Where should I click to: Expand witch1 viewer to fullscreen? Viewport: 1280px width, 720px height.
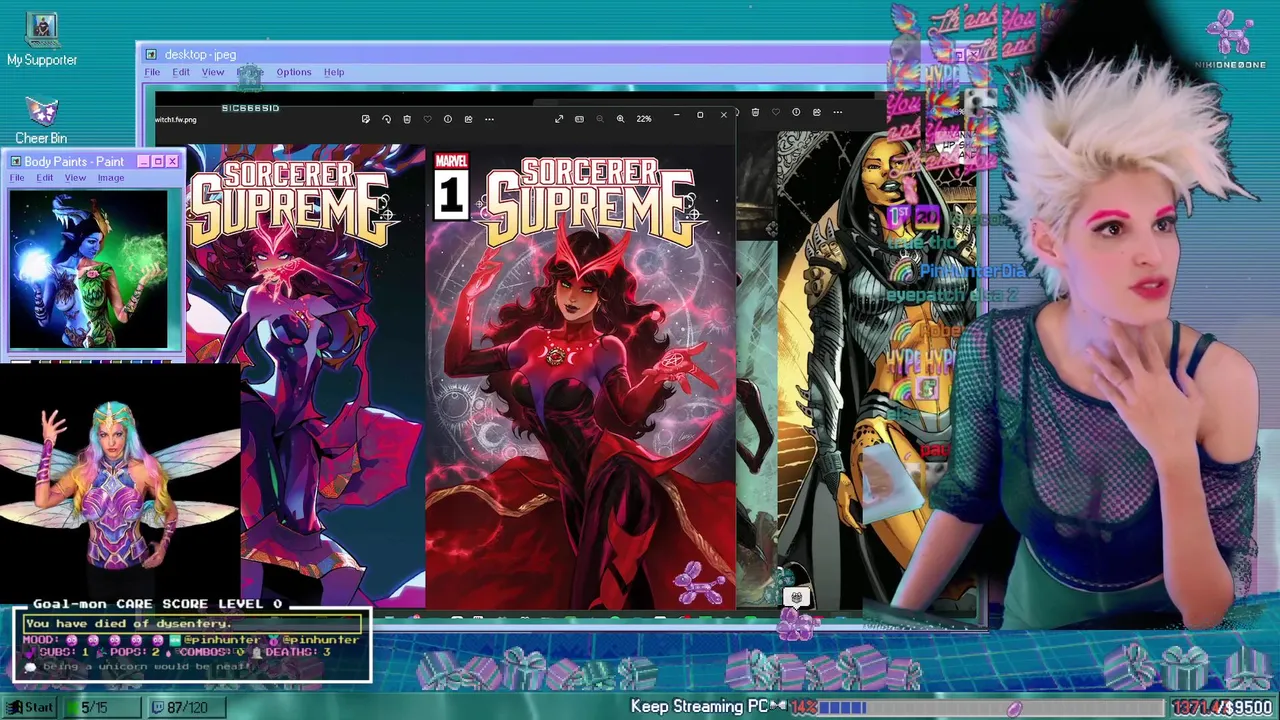(559, 119)
